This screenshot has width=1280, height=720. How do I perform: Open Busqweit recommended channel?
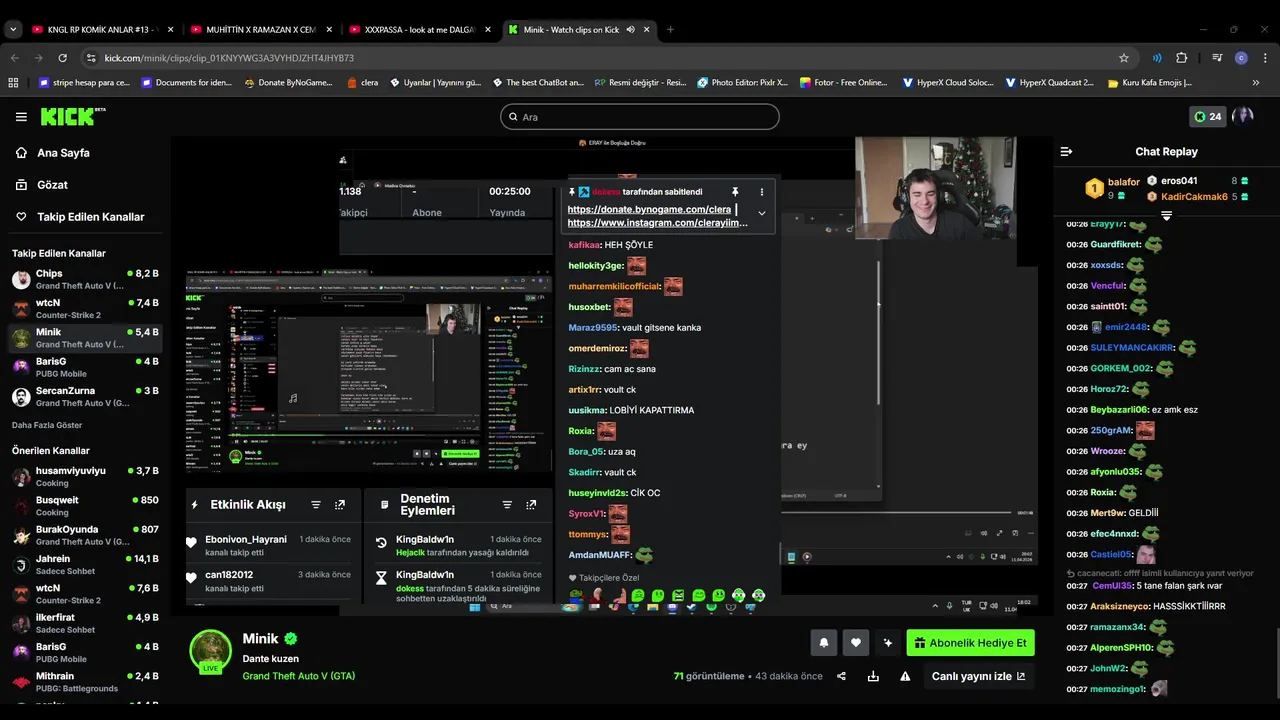click(x=85, y=505)
